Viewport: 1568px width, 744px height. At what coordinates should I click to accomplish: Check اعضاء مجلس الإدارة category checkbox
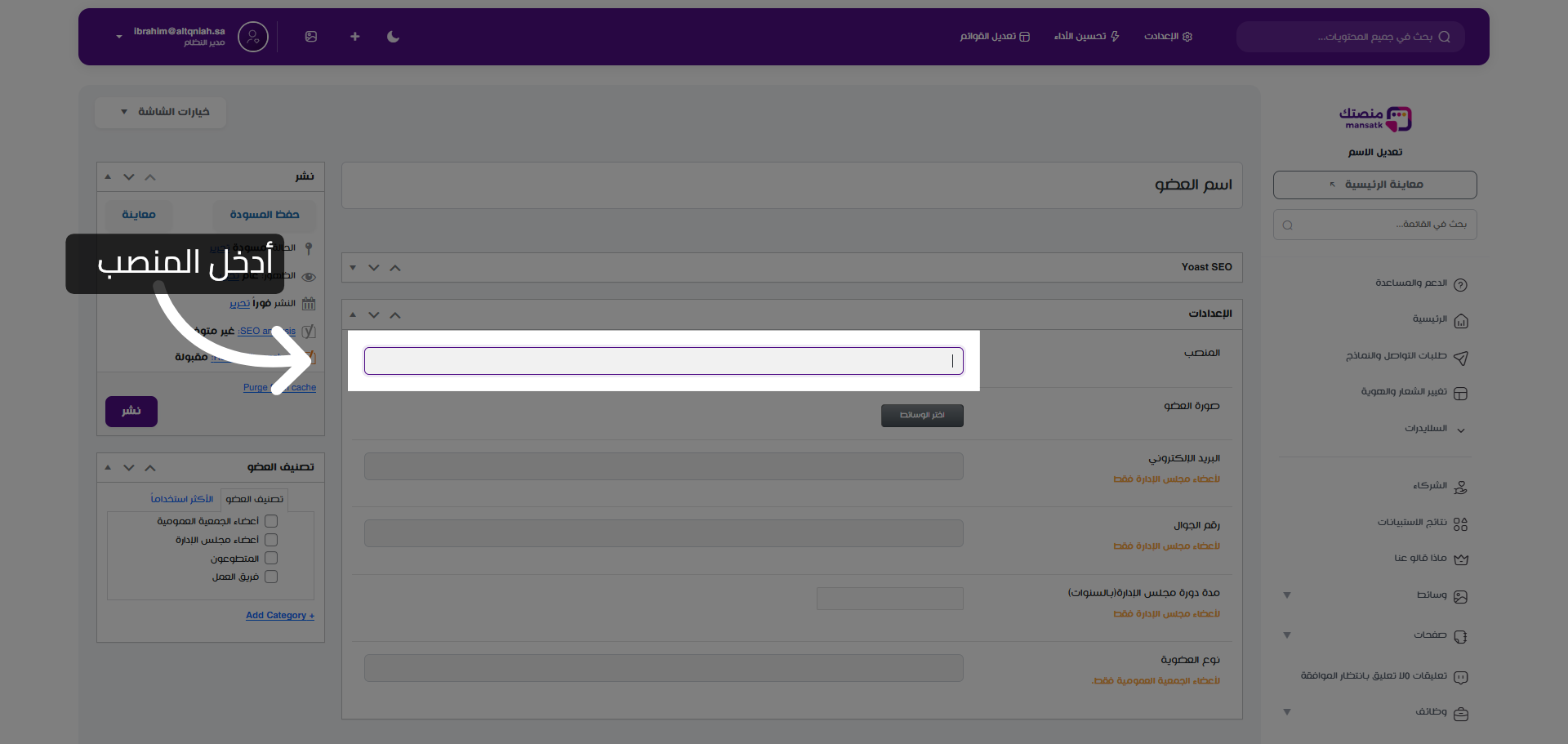[271, 540]
